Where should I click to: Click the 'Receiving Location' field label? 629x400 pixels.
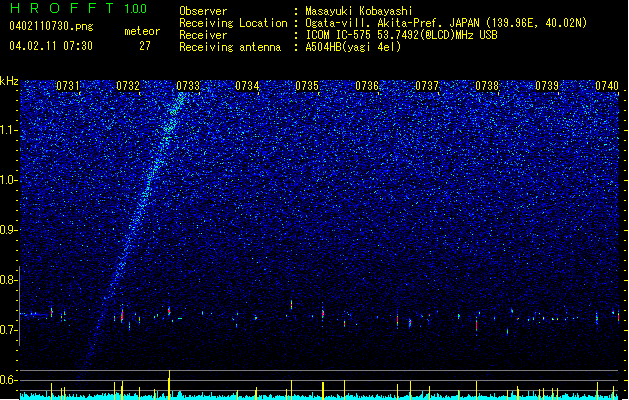coord(233,23)
